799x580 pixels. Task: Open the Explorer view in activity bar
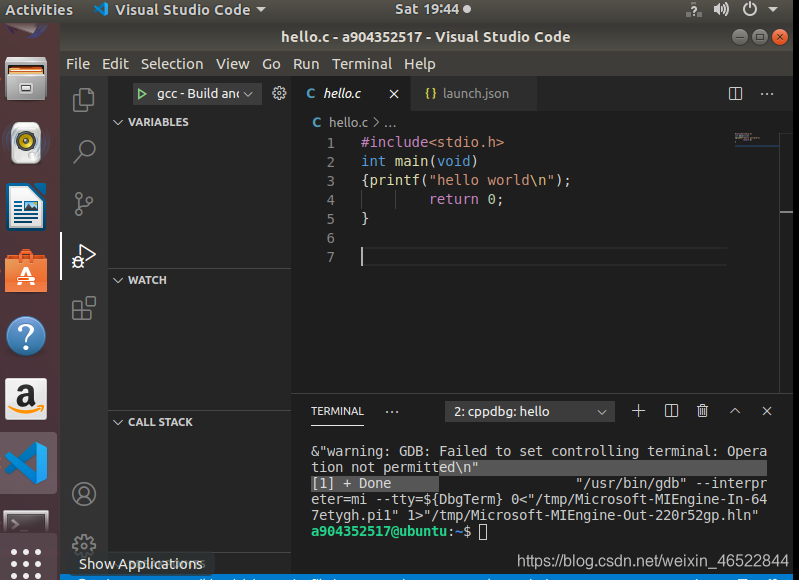coord(84,99)
